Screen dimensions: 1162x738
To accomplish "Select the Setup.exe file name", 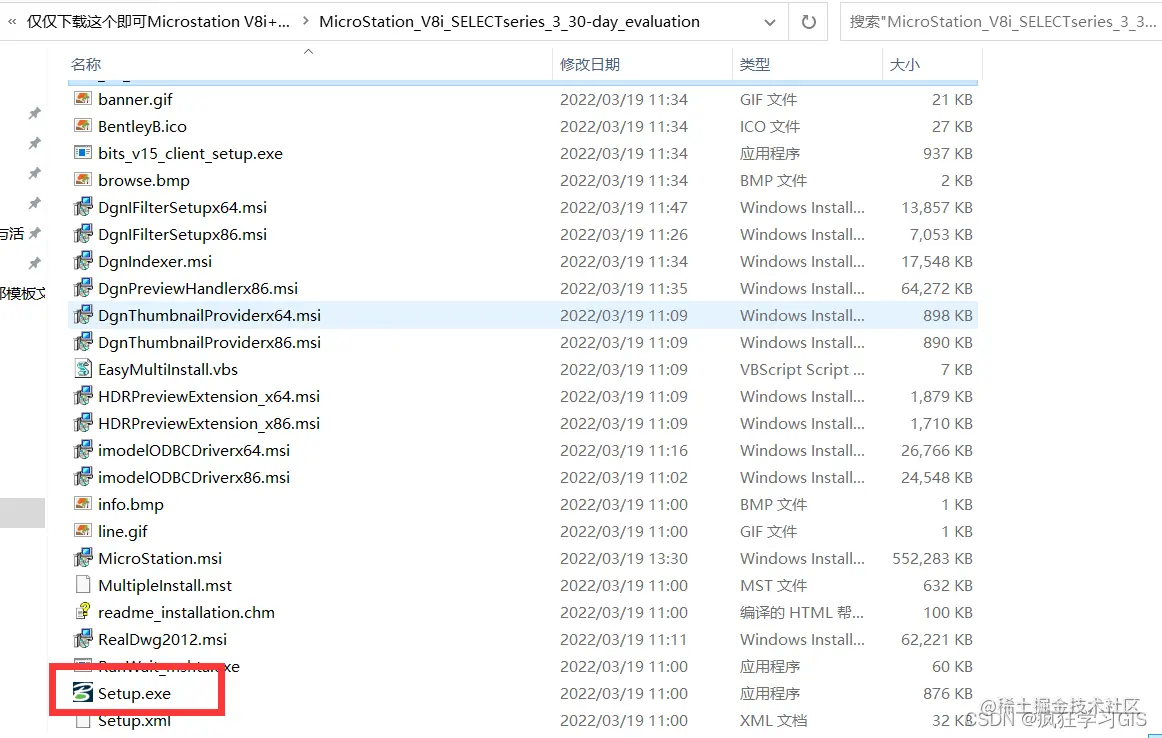I will [x=134, y=694].
